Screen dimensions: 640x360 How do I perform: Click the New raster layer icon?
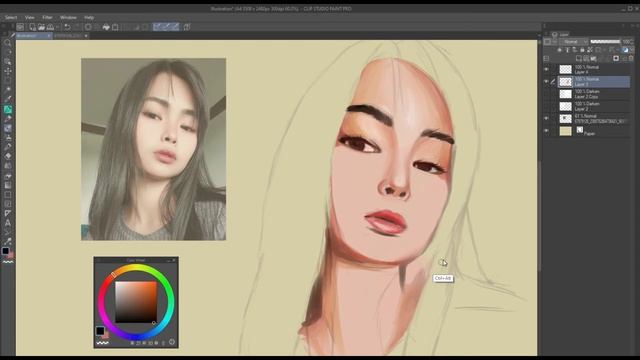point(579,58)
